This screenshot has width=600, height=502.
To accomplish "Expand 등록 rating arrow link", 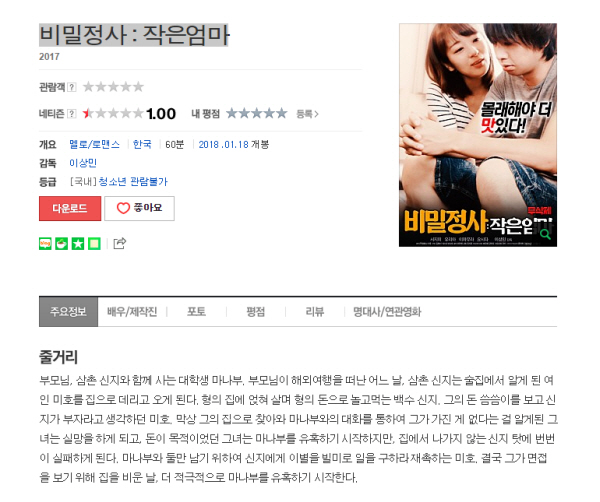I will tap(307, 114).
